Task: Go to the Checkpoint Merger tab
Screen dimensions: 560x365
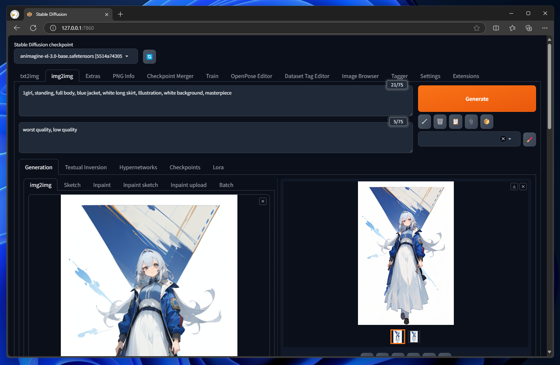Action: [x=170, y=76]
